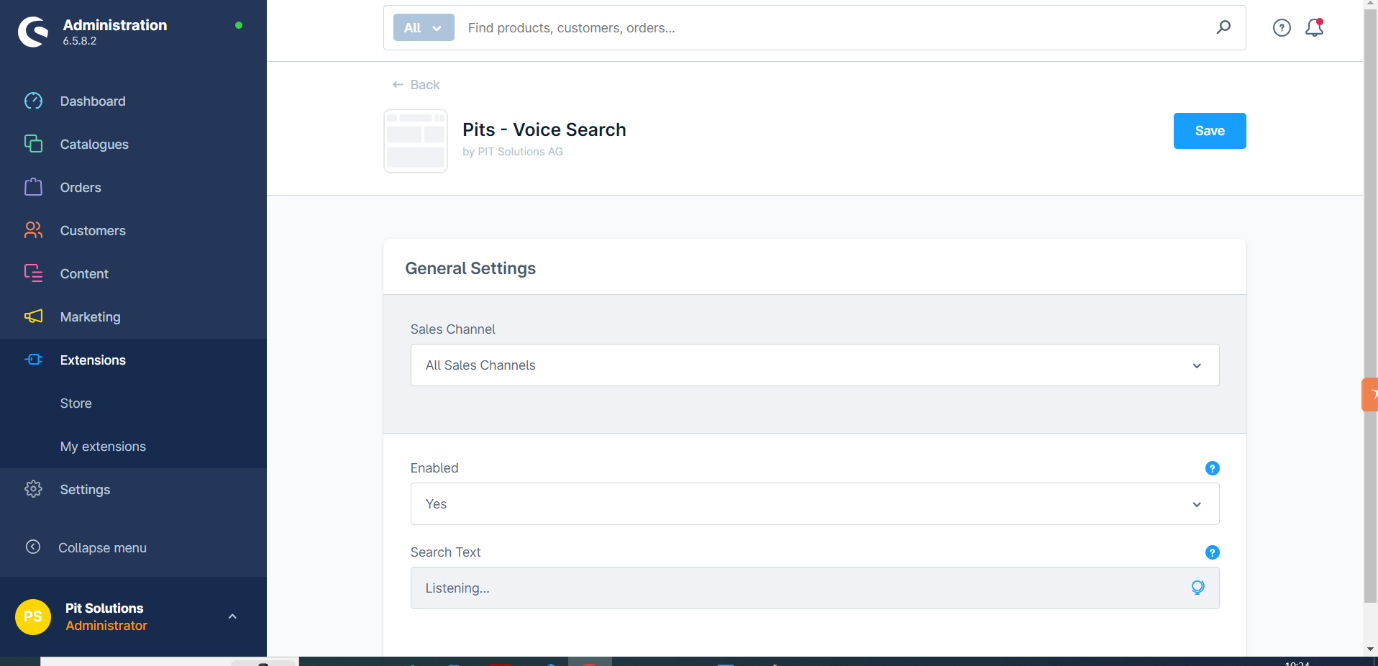This screenshot has width=1378, height=666.
Task: Click inheritance icon in Search Text field
Action: pos(1197,588)
